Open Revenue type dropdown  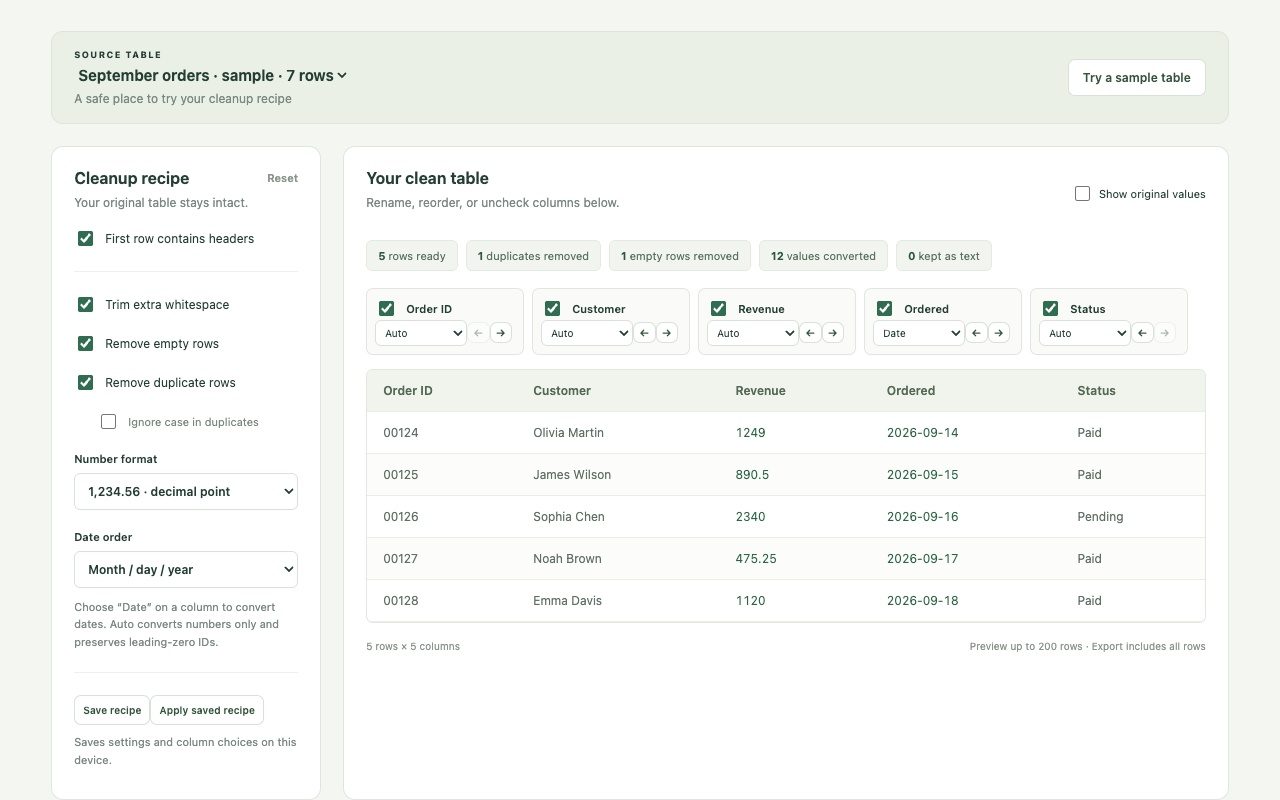point(753,333)
